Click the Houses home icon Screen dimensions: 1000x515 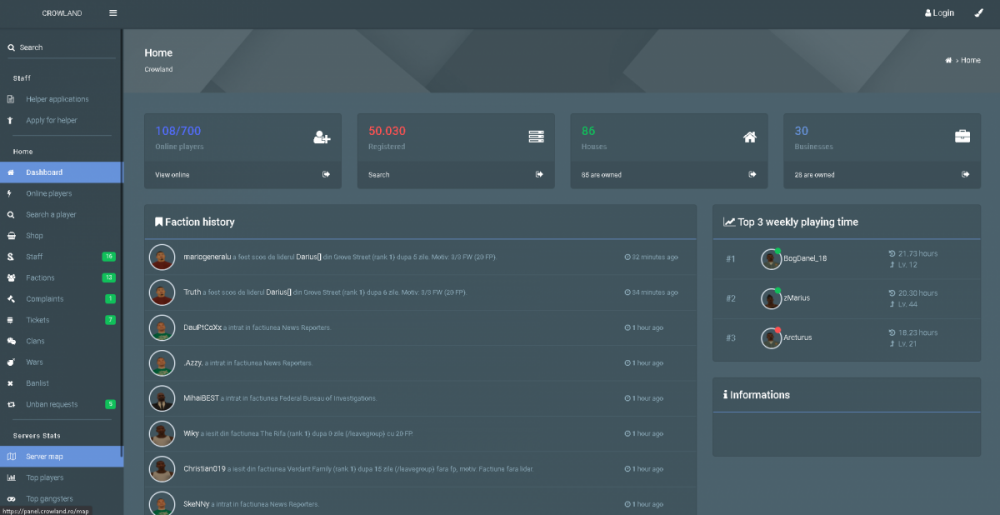click(x=749, y=137)
